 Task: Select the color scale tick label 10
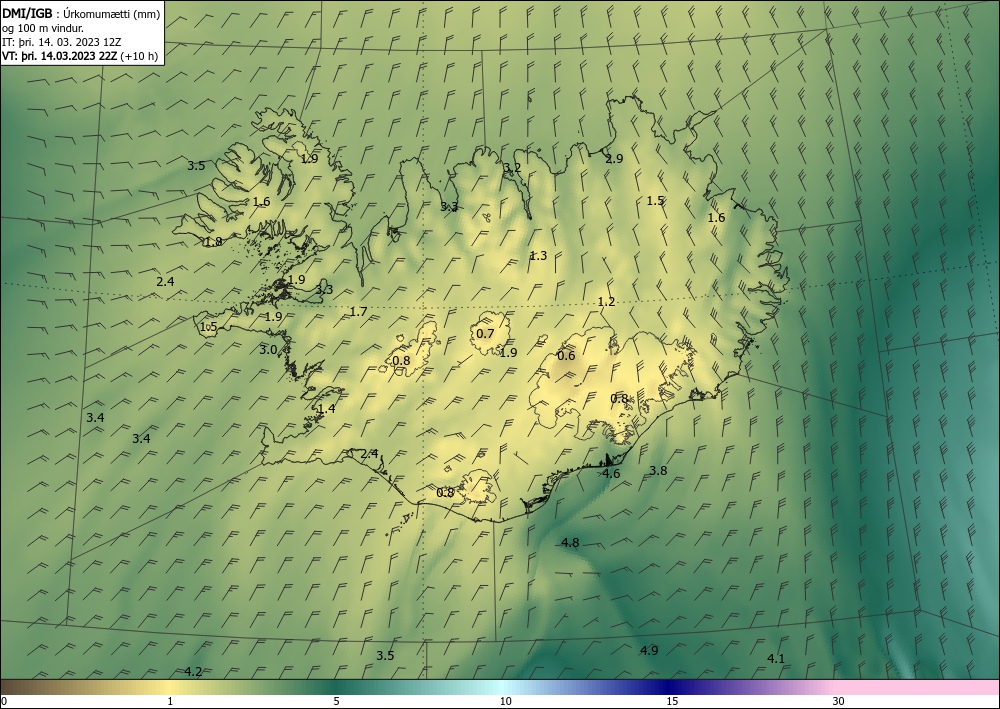pyautogui.click(x=506, y=701)
